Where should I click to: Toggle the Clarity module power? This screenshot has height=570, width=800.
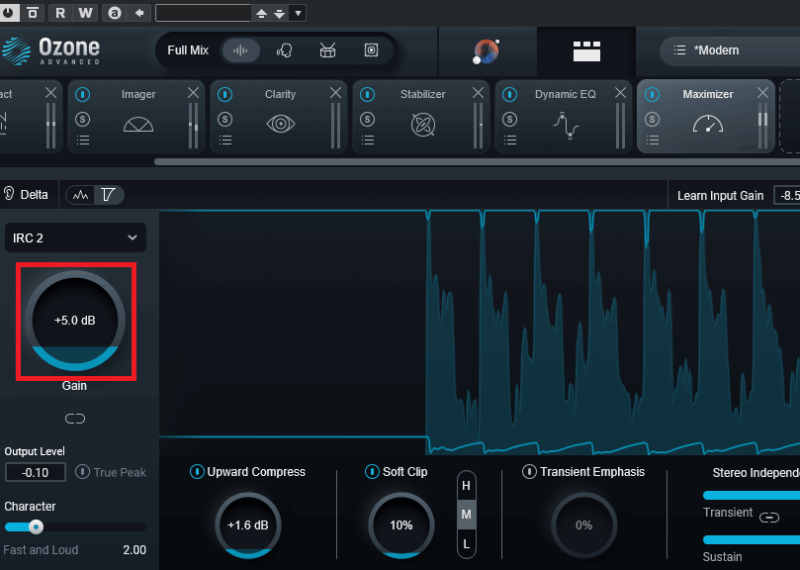coord(225,94)
